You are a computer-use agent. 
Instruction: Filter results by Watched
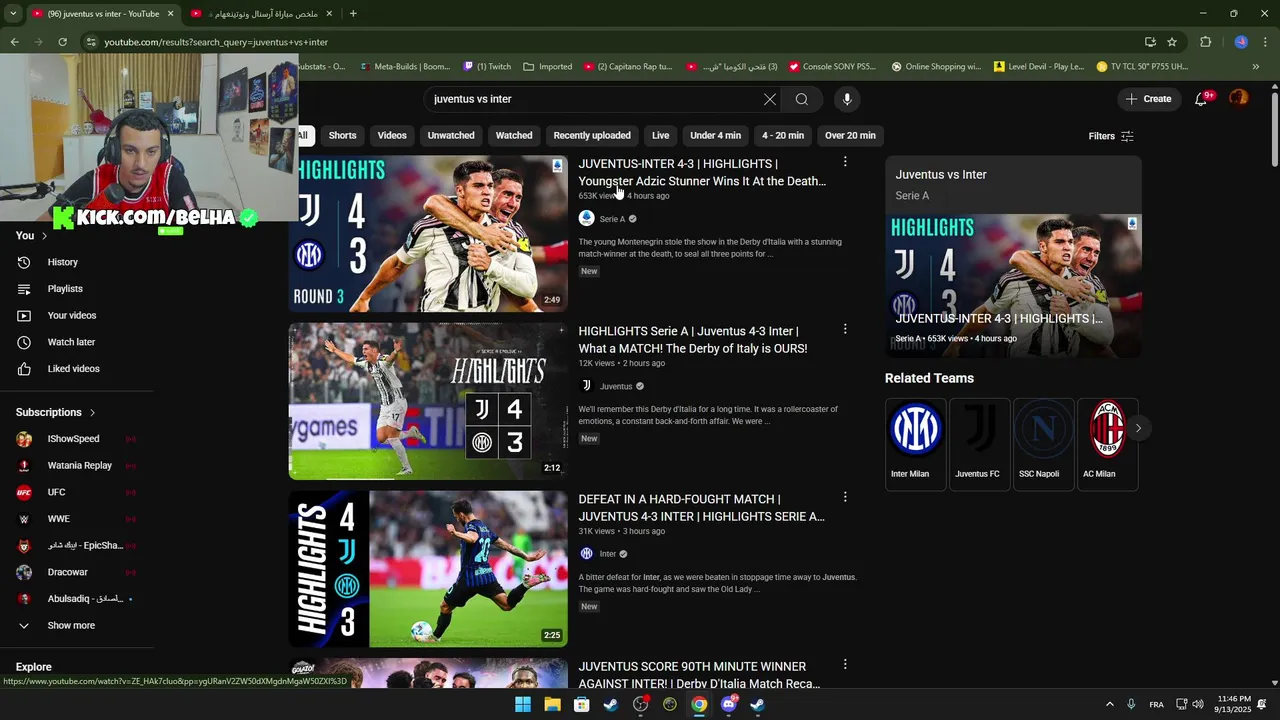pos(514,135)
